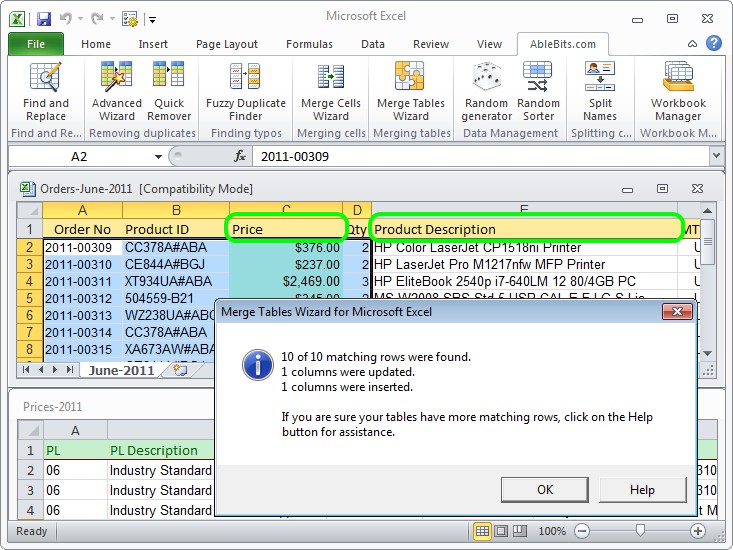Launch the Advanced Wizard duplicate remover

116,92
